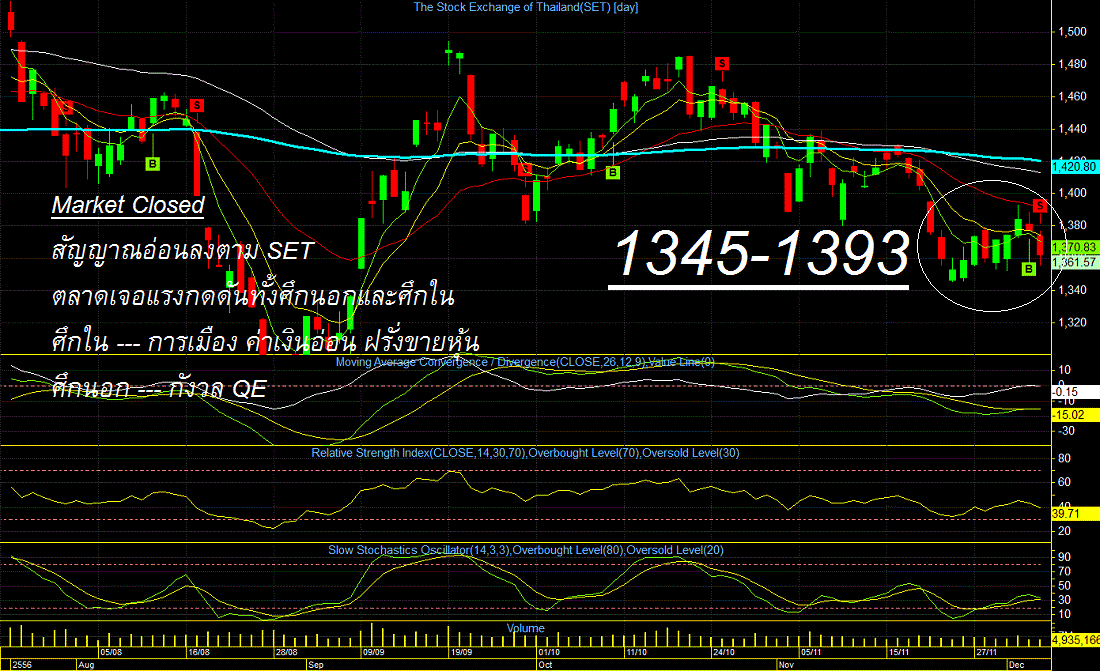The image size is (1100, 671).
Task: Click the 1,500 price axis label
Action: 1073,32
